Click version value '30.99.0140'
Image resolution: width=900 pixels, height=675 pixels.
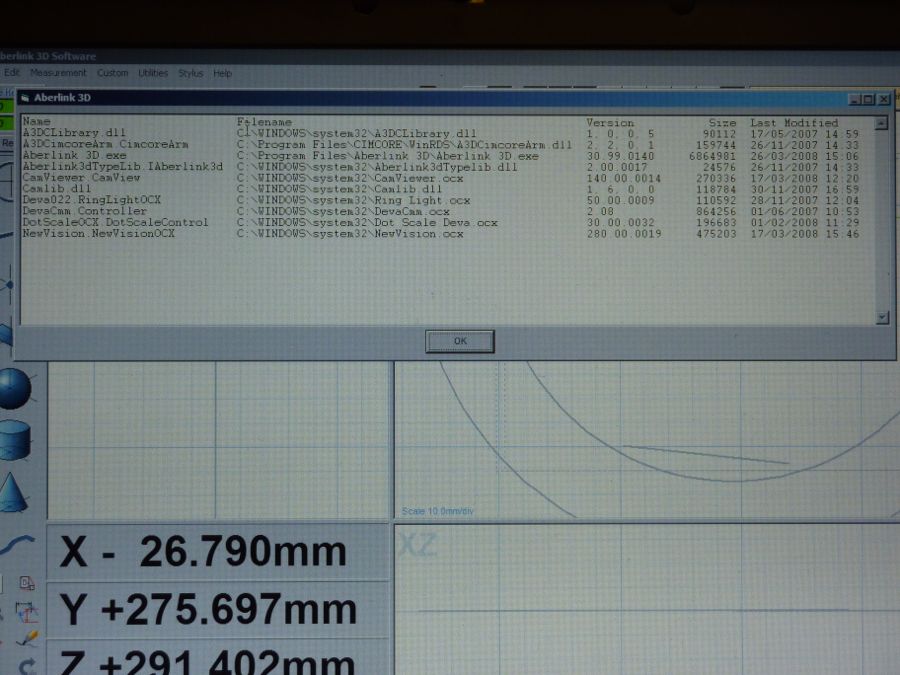click(620, 156)
